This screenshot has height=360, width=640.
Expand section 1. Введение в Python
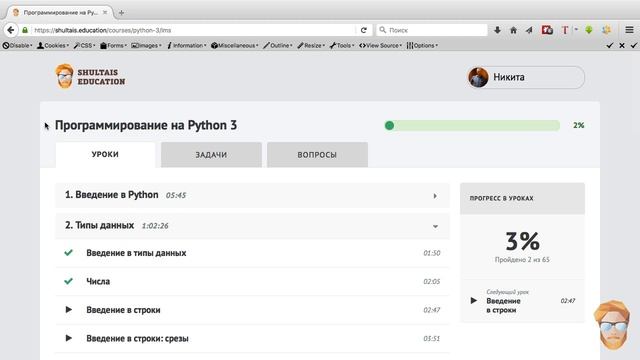(x=252, y=195)
